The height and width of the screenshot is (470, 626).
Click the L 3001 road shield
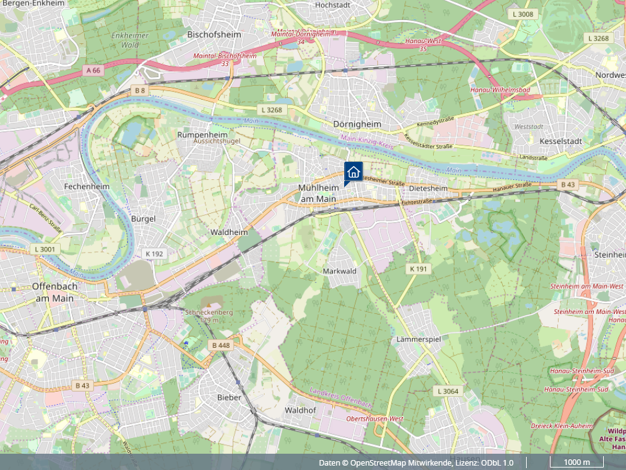tap(45, 249)
